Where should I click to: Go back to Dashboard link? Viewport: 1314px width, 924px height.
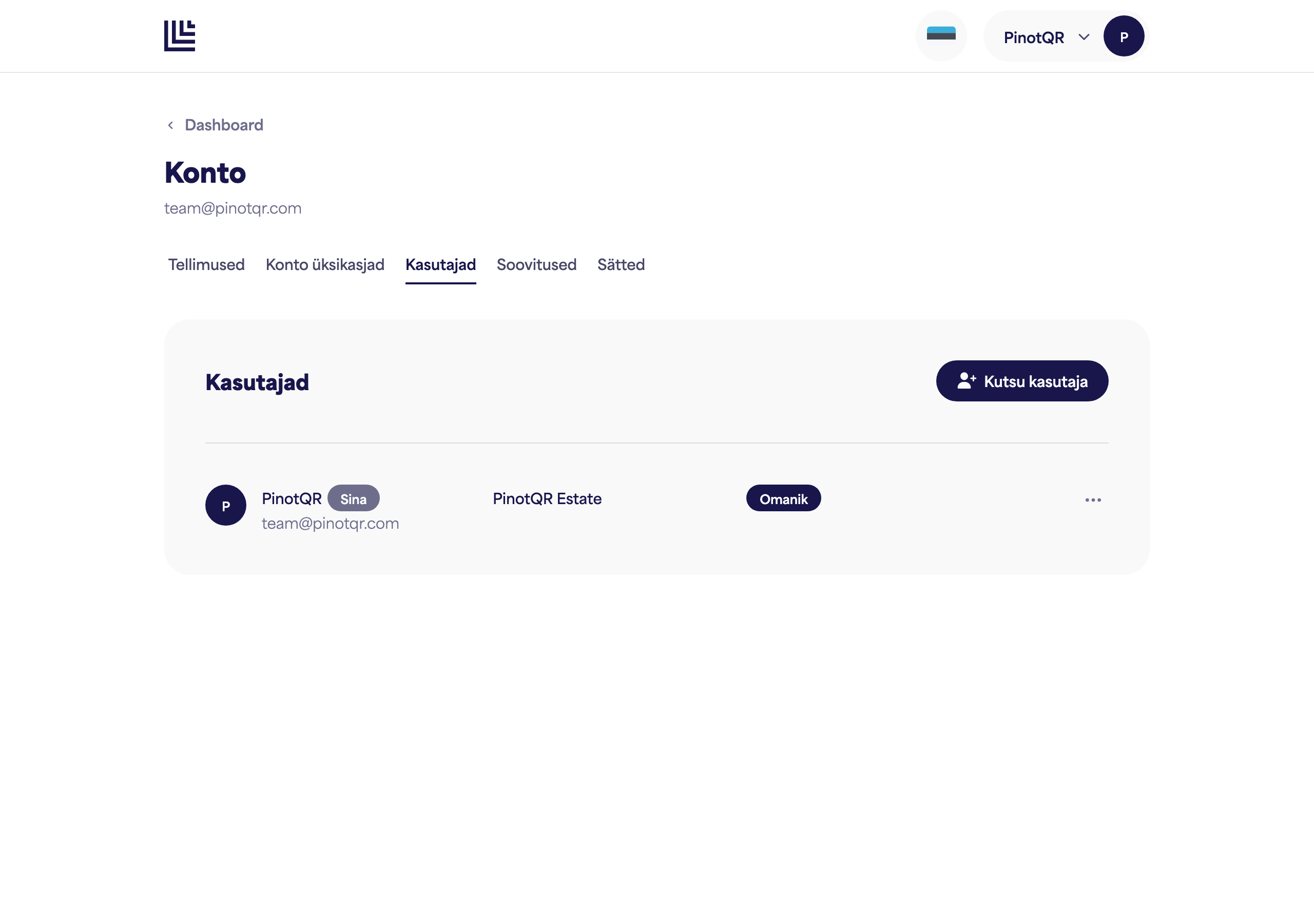click(x=224, y=125)
